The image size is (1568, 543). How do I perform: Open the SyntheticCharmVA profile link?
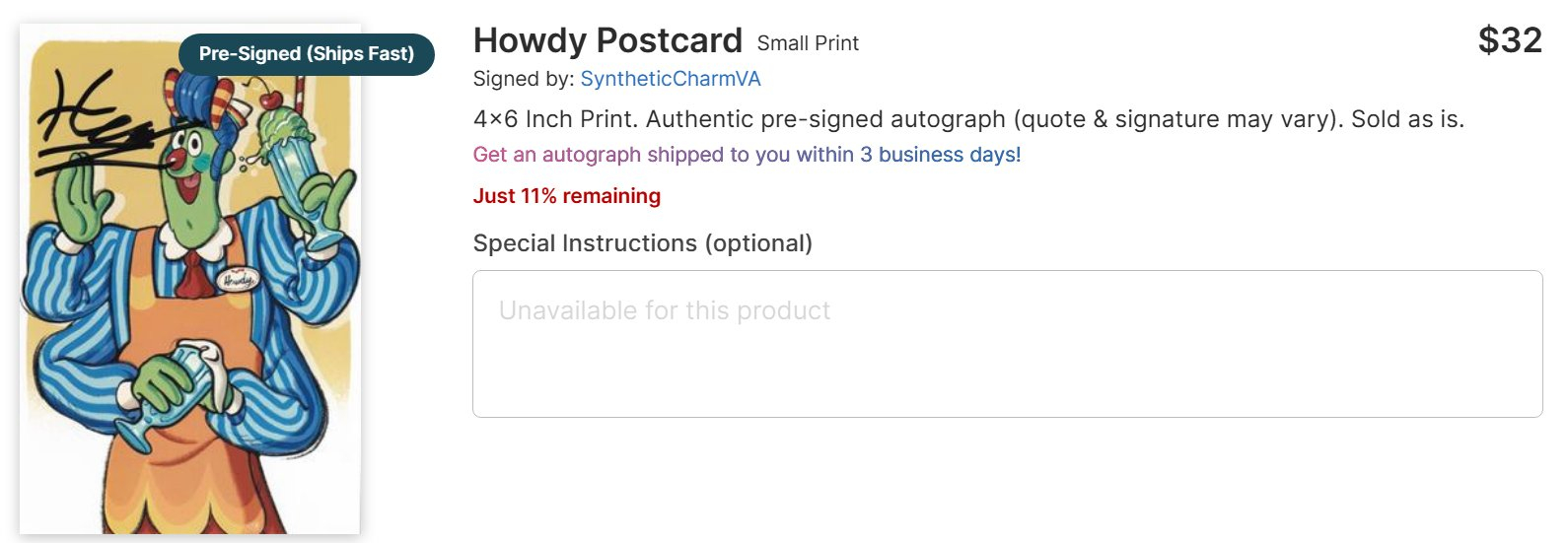pos(671,79)
